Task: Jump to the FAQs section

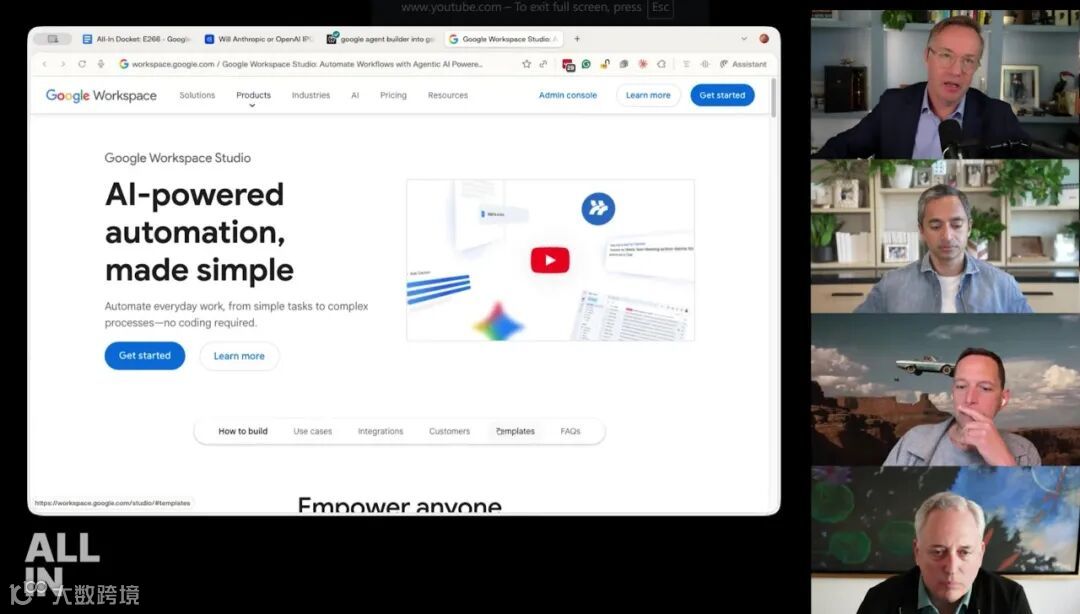Action: coord(570,431)
